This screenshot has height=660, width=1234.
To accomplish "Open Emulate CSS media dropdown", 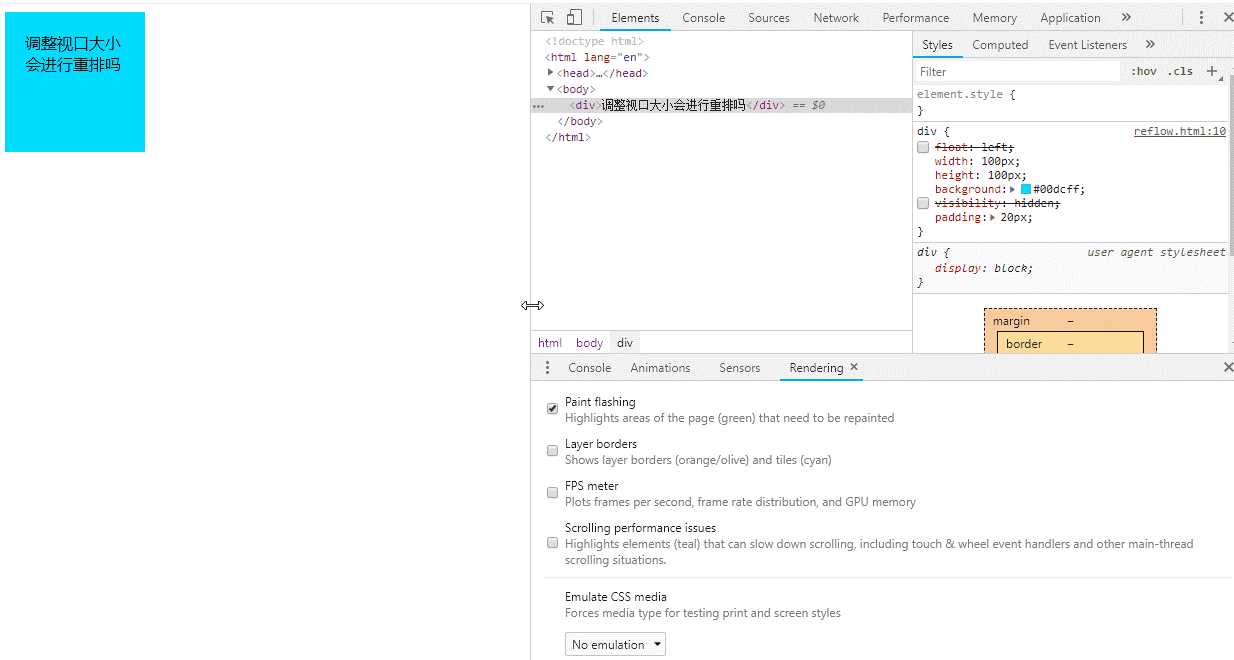I will click(615, 644).
